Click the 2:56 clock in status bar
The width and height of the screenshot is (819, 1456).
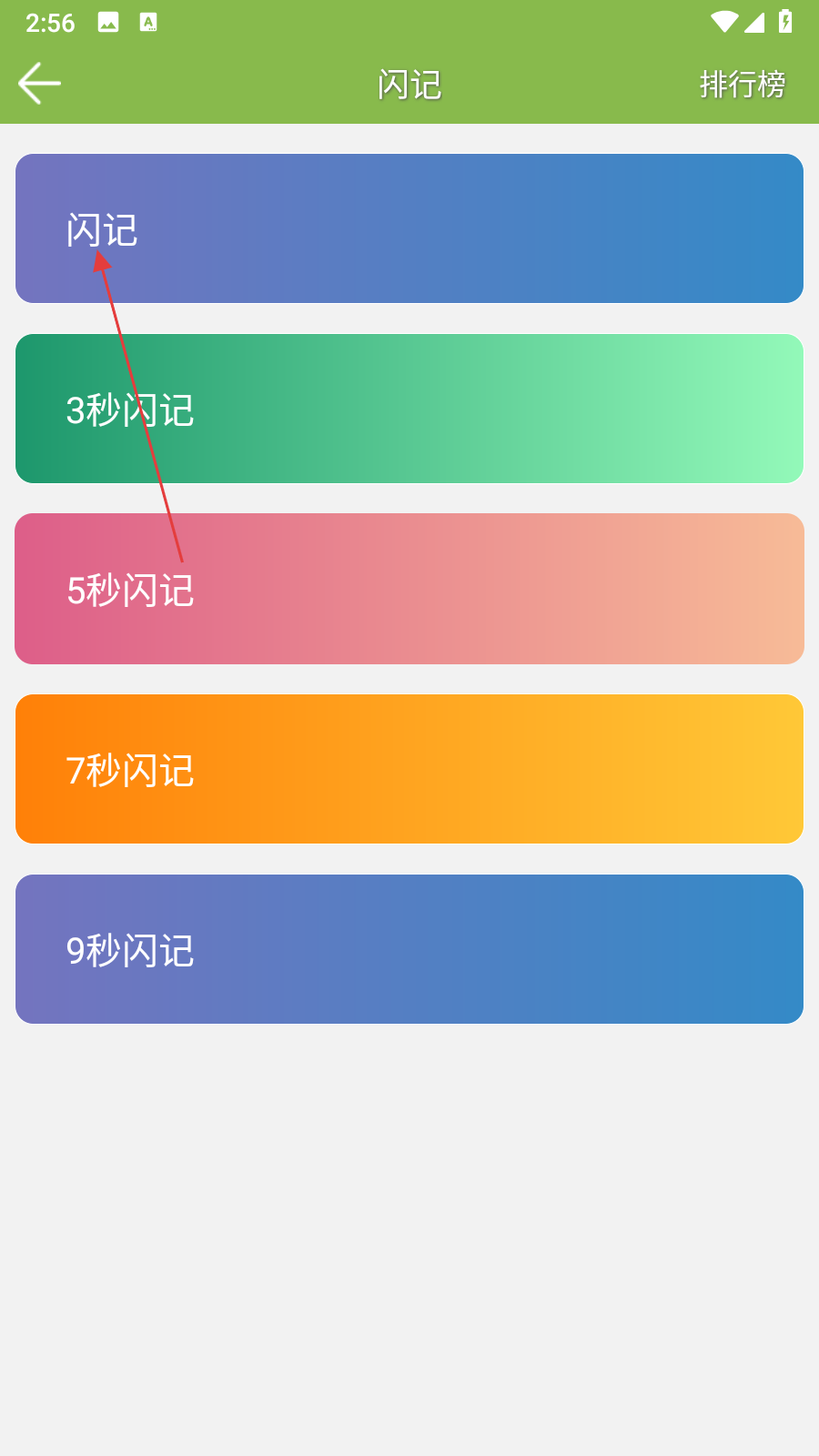[50, 23]
